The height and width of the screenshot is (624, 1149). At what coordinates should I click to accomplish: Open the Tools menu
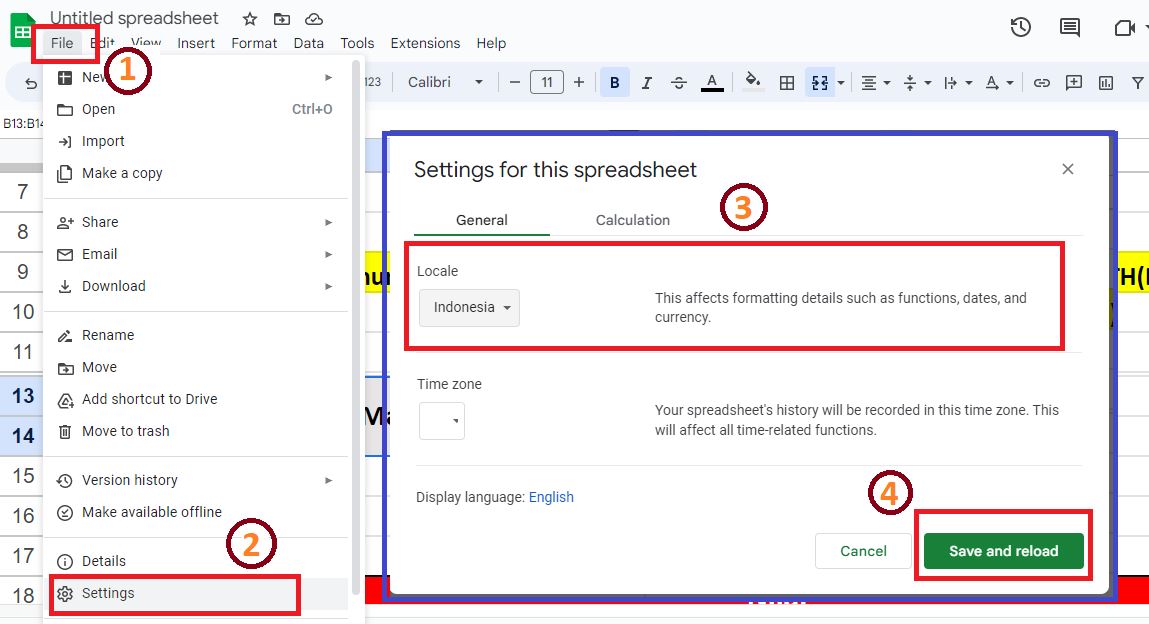point(357,43)
